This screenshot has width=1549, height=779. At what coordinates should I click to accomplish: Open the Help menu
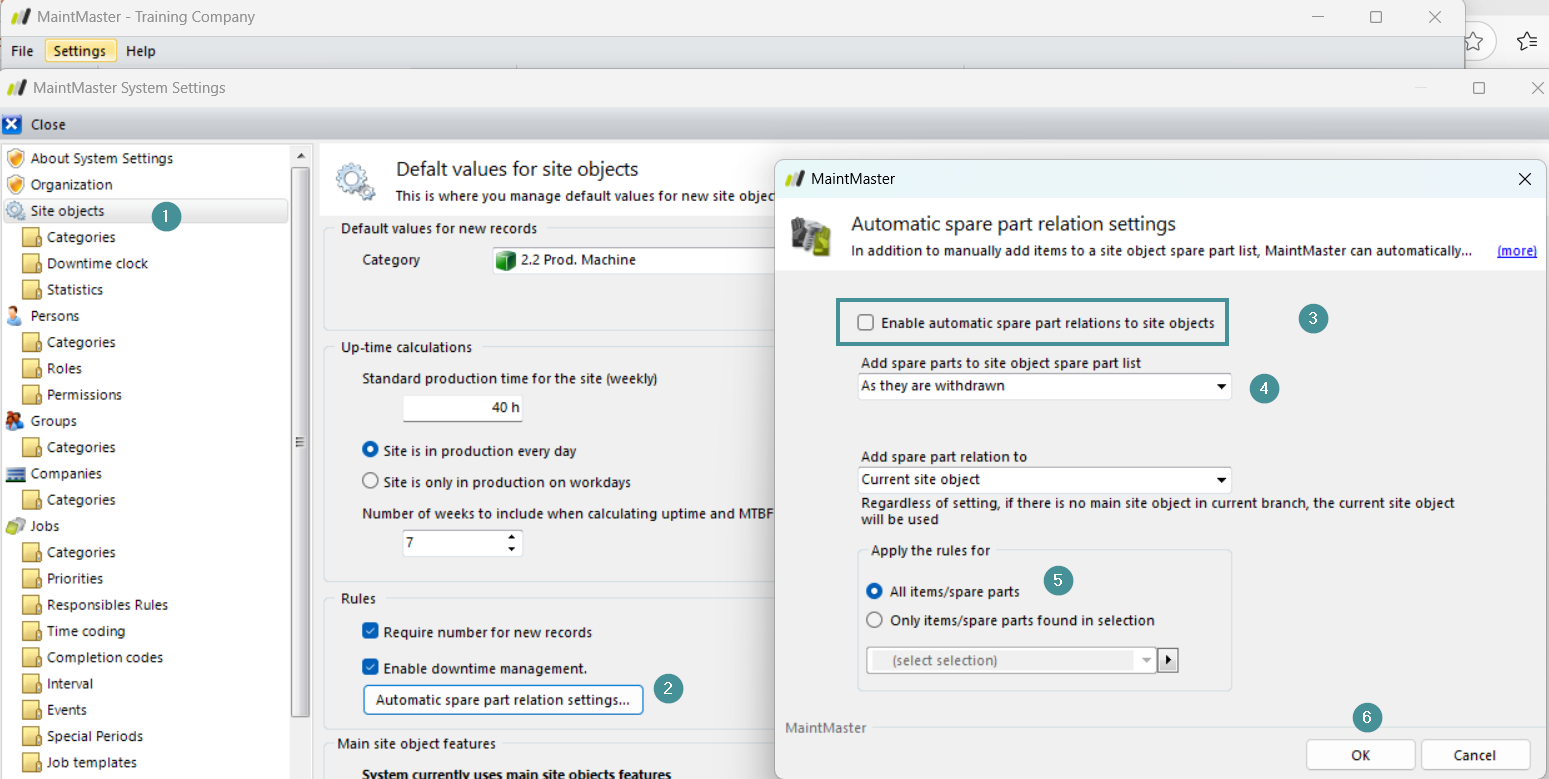(141, 51)
